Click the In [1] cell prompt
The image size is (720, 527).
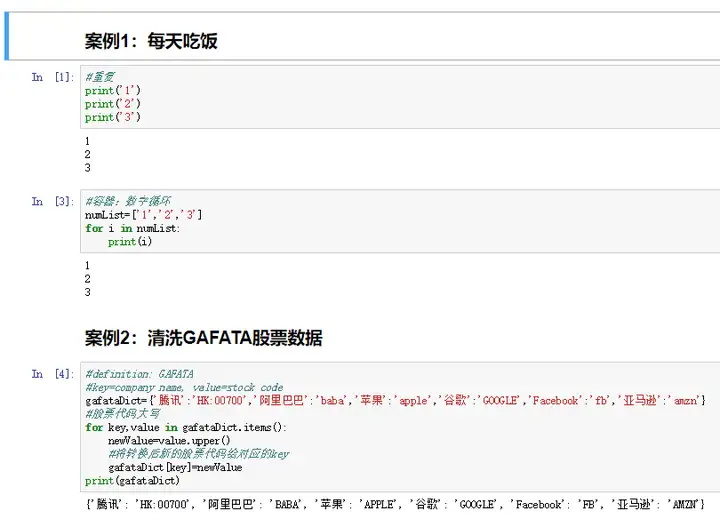point(53,77)
